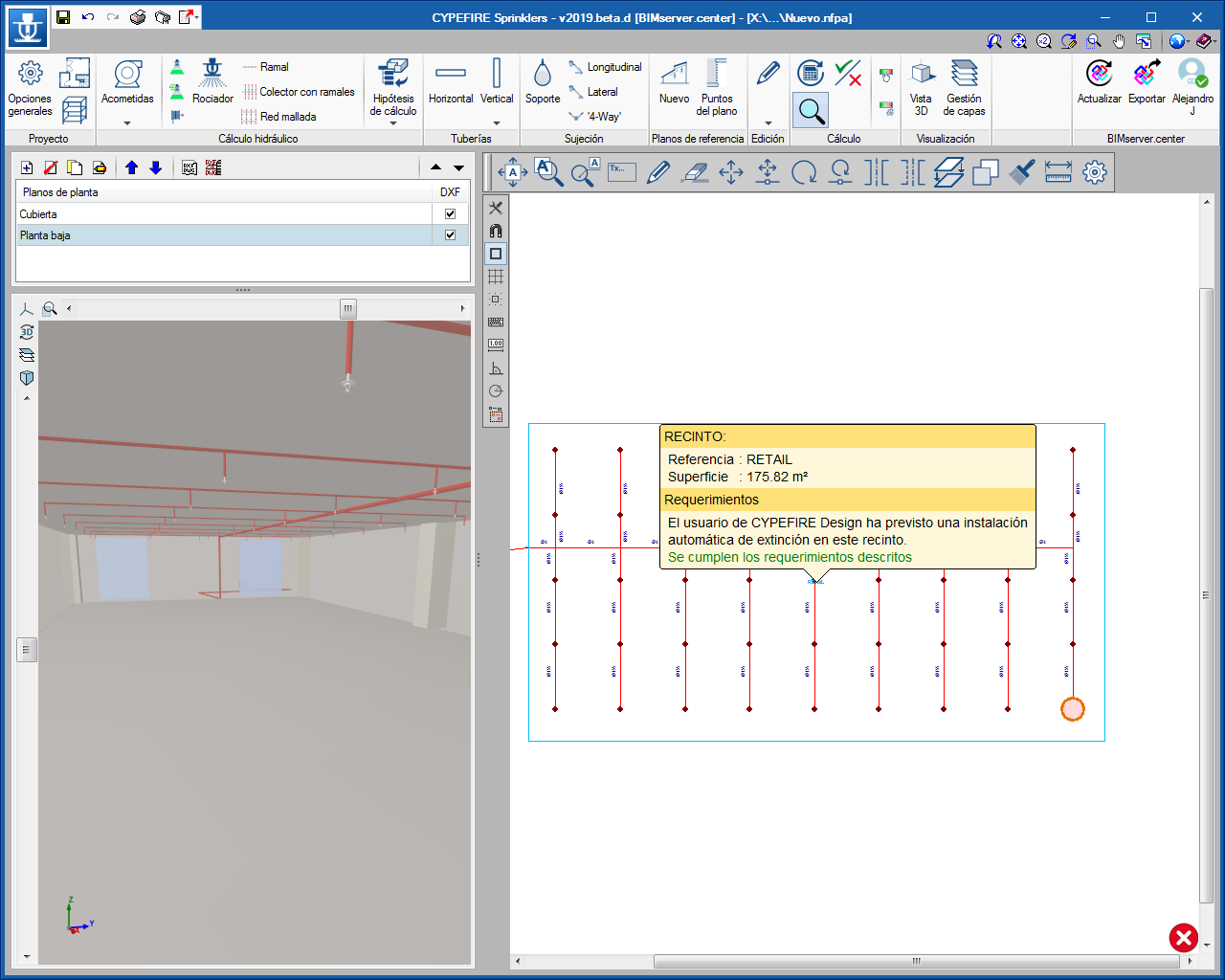Expand Vertical pipes dropdown arrow
This screenshot has width=1225, height=980.
(497, 123)
